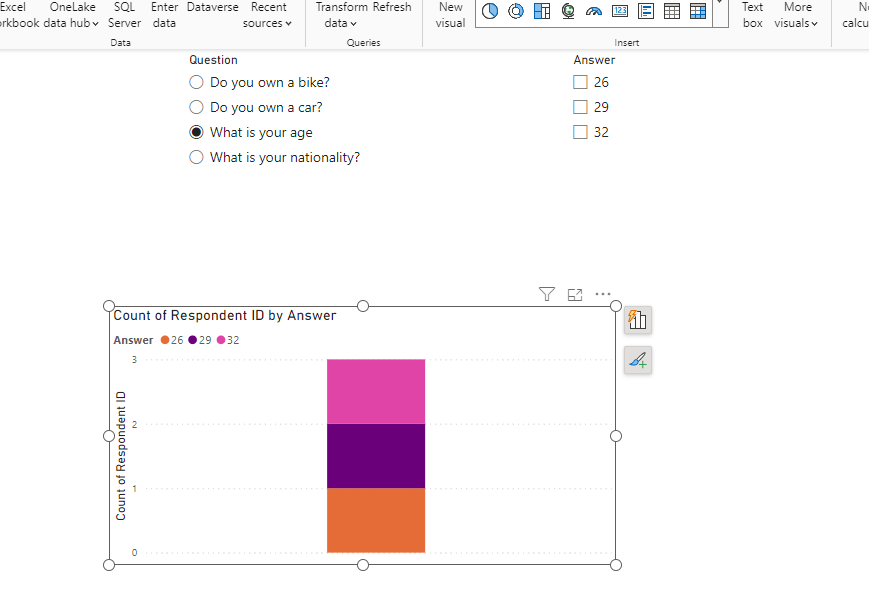This screenshot has width=869, height=610.
Task: Click the focus mode icon on chart
Action: tap(575, 295)
